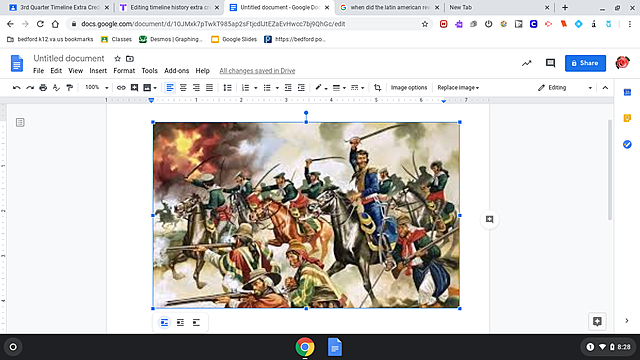Open the Tools menu
The width and height of the screenshot is (640, 360).
(x=149, y=71)
